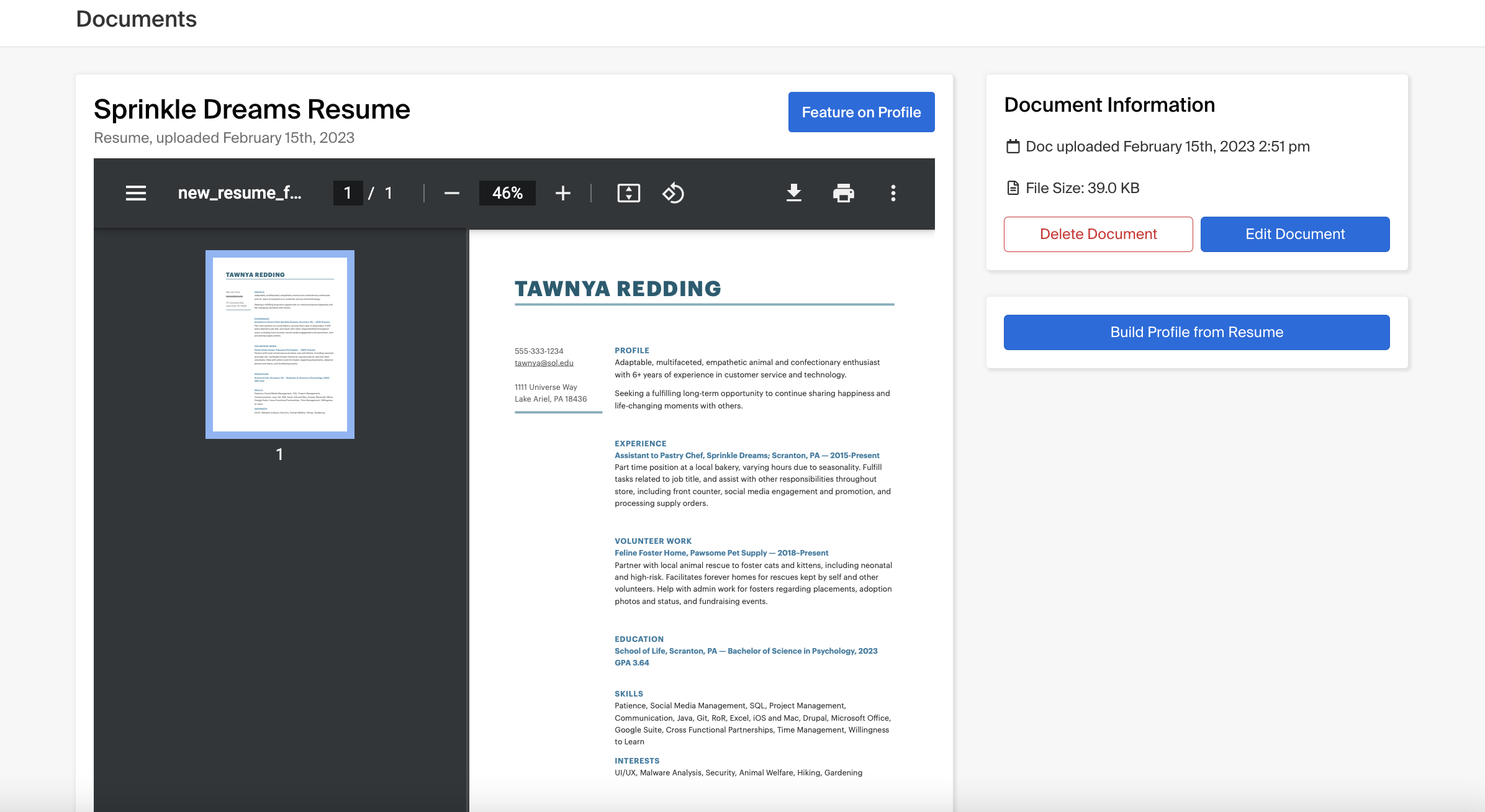Click the file icon beside File Size

[x=1013, y=188]
